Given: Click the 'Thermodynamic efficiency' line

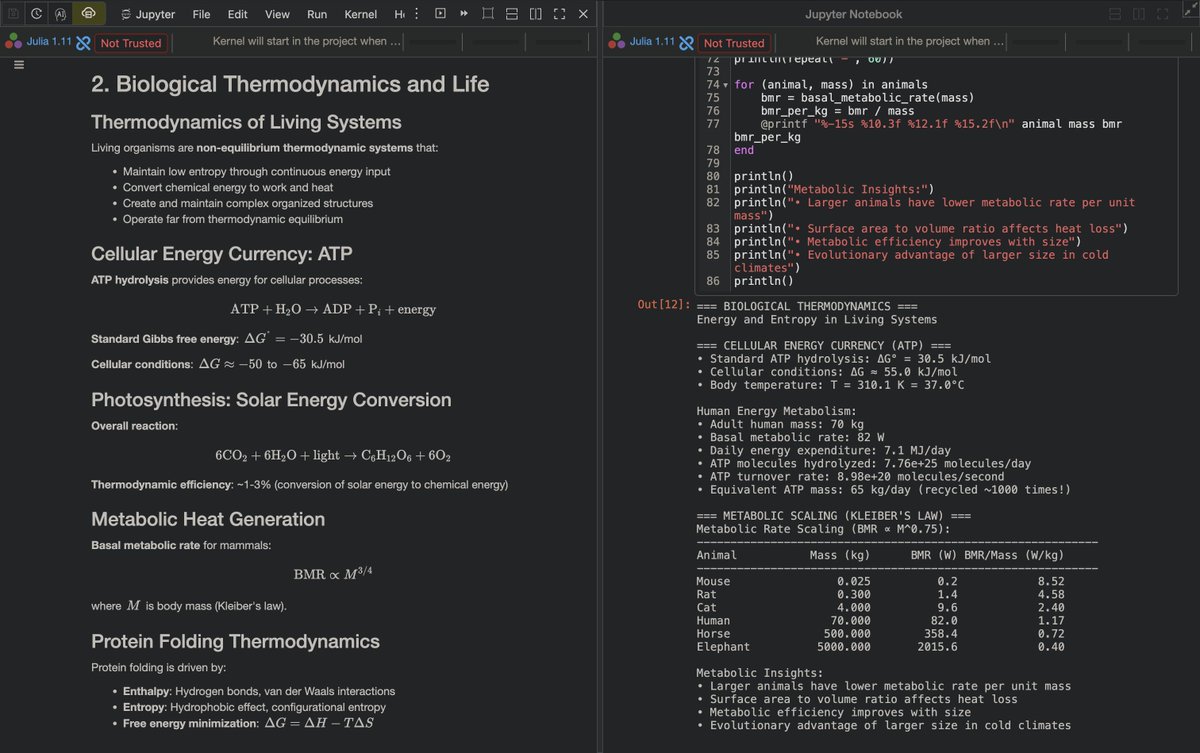Looking at the screenshot, I should coord(299,485).
